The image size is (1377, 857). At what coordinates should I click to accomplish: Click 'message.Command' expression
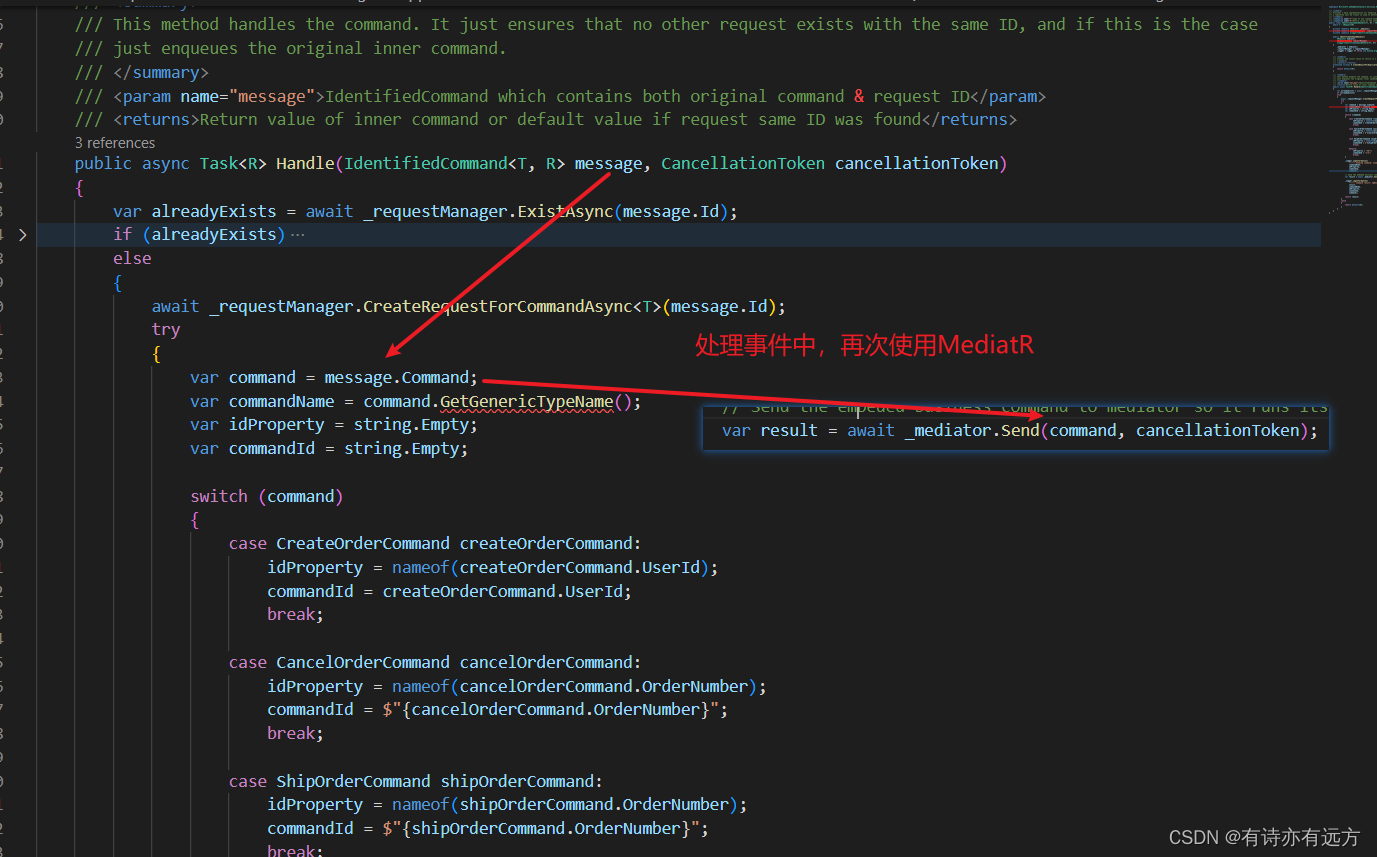(x=397, y=378)
